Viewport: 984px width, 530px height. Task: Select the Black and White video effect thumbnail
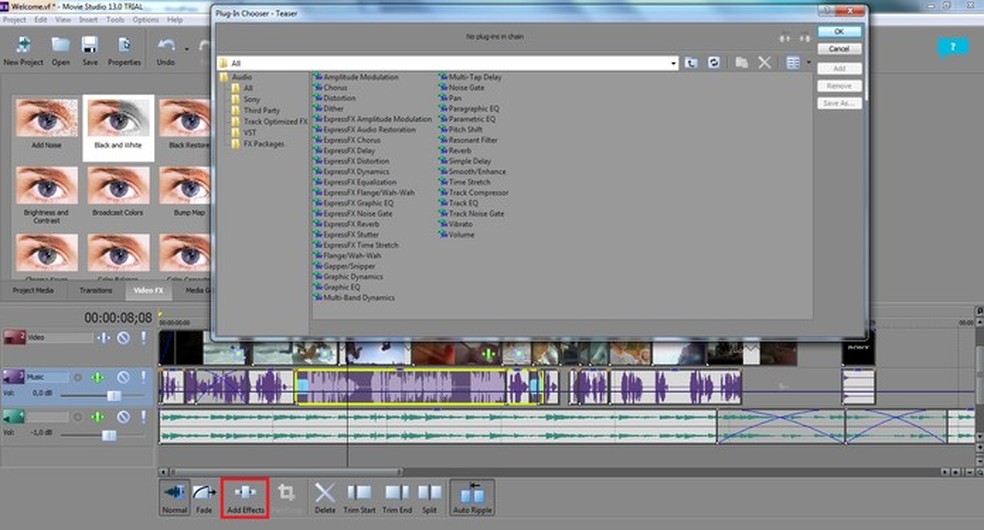pyautogui.click(x=118, y=127)
